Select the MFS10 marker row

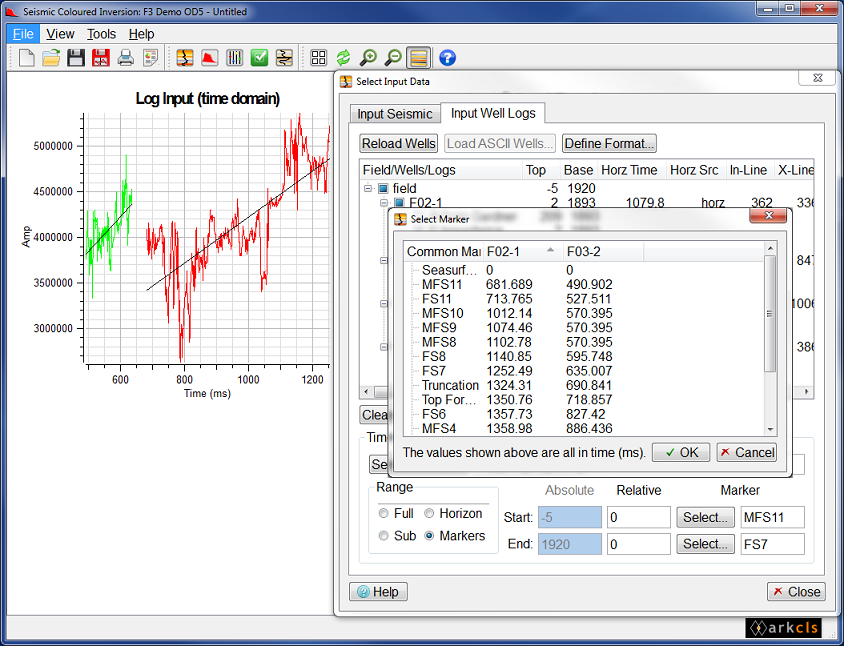(584, 313)
